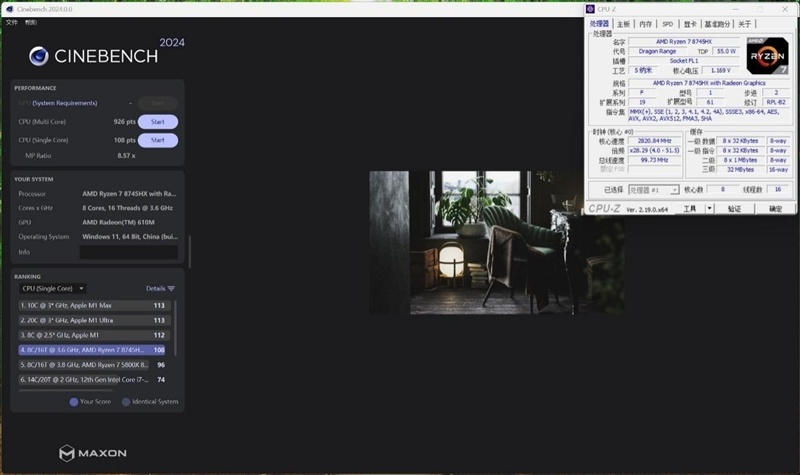Click the rendered room scene preview
This screenshot has width=800, height=475.
496,242
